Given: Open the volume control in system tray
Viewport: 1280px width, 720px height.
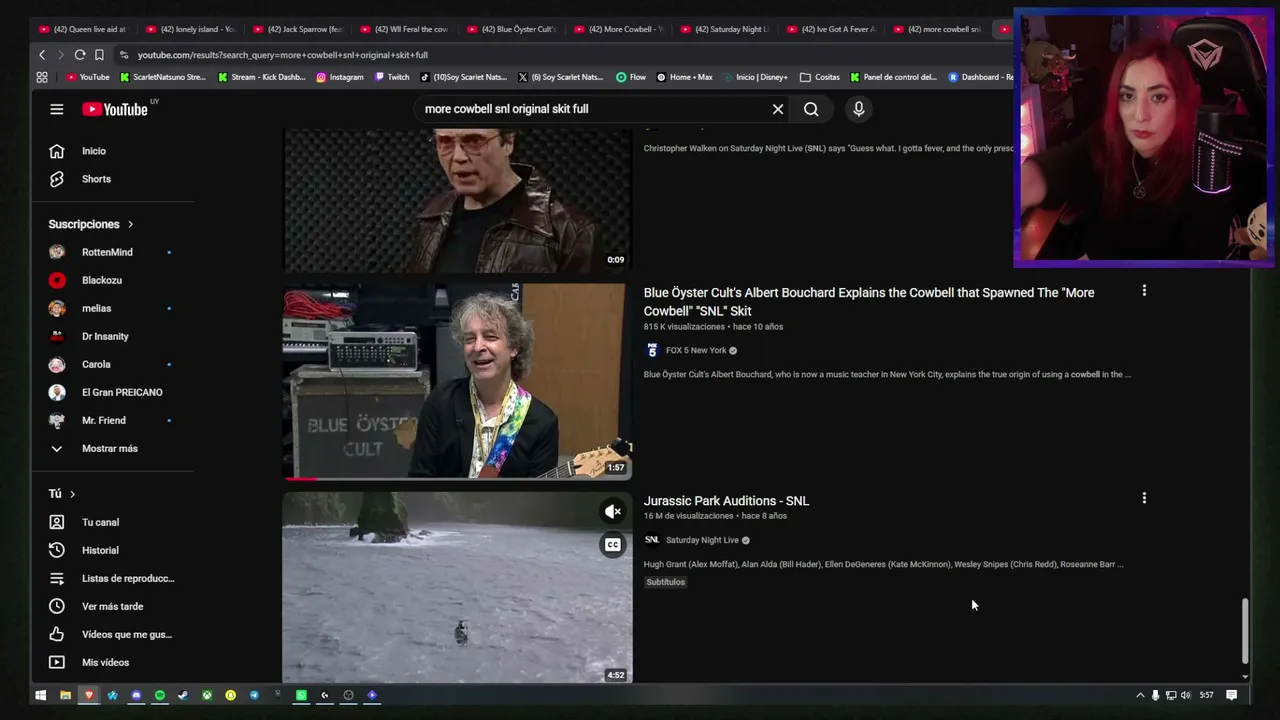Looking at the screenshot, I should click(x=1186, y=695).
